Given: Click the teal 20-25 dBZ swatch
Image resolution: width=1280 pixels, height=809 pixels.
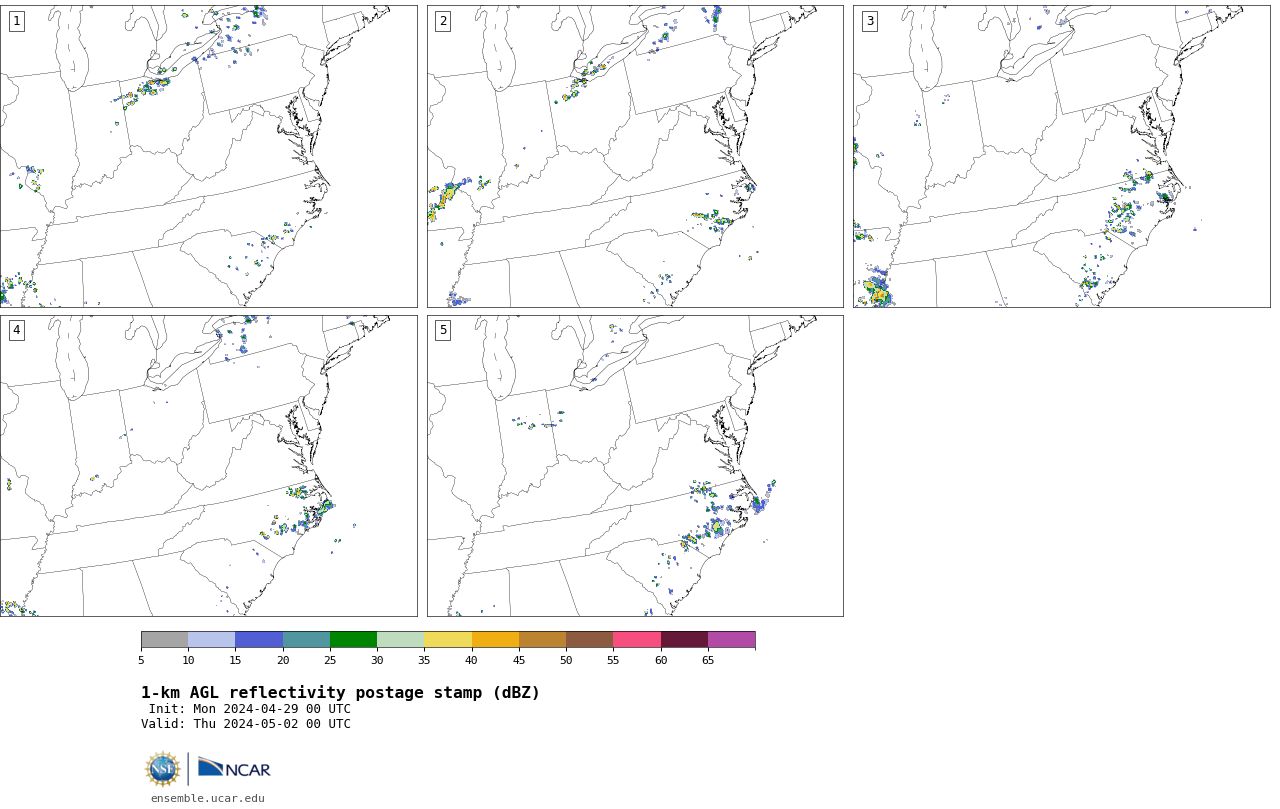Looking at the screenshot, I should point(306,640).
